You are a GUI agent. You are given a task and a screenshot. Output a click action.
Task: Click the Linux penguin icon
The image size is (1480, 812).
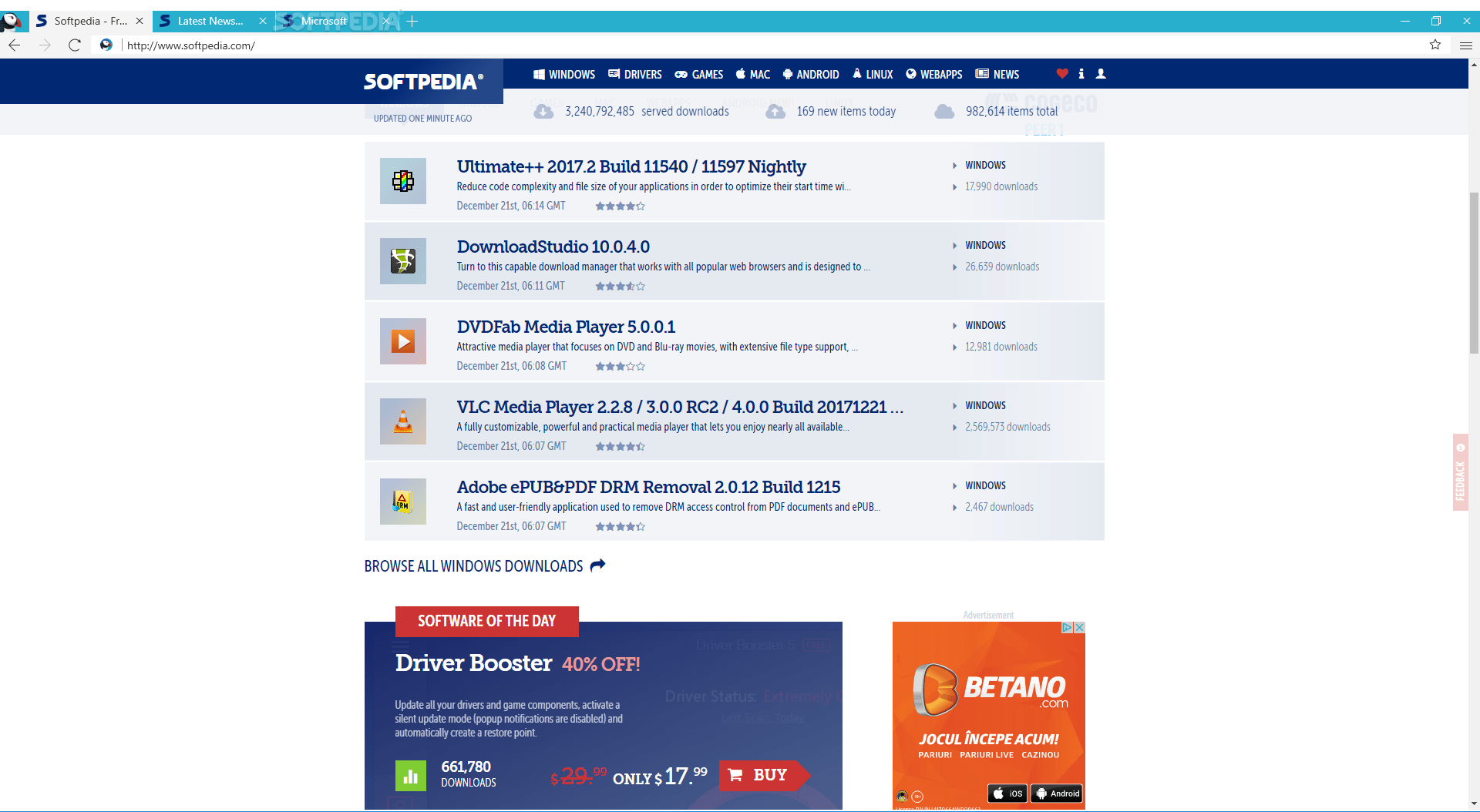coord(856,74)
